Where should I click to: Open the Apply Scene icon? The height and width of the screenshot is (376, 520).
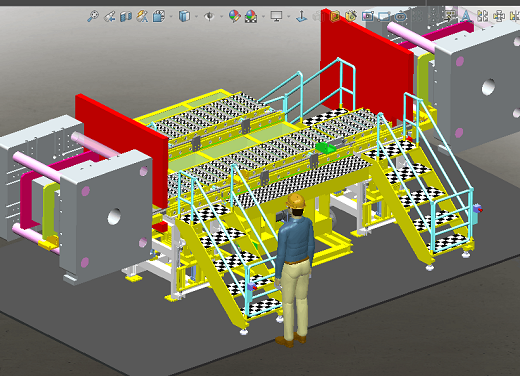[251, 16]
